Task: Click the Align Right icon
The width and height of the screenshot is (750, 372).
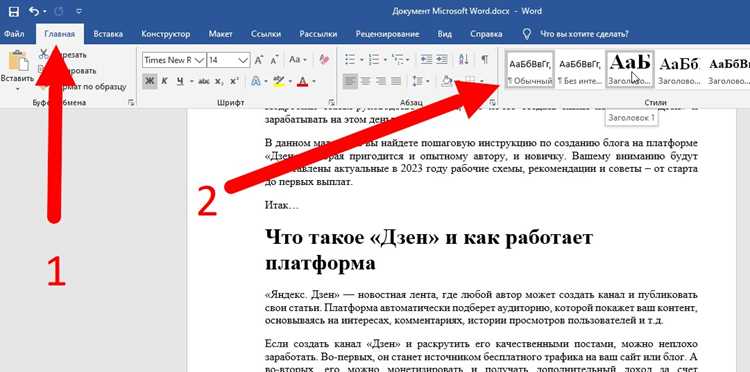Action: (x=381, y=81)
